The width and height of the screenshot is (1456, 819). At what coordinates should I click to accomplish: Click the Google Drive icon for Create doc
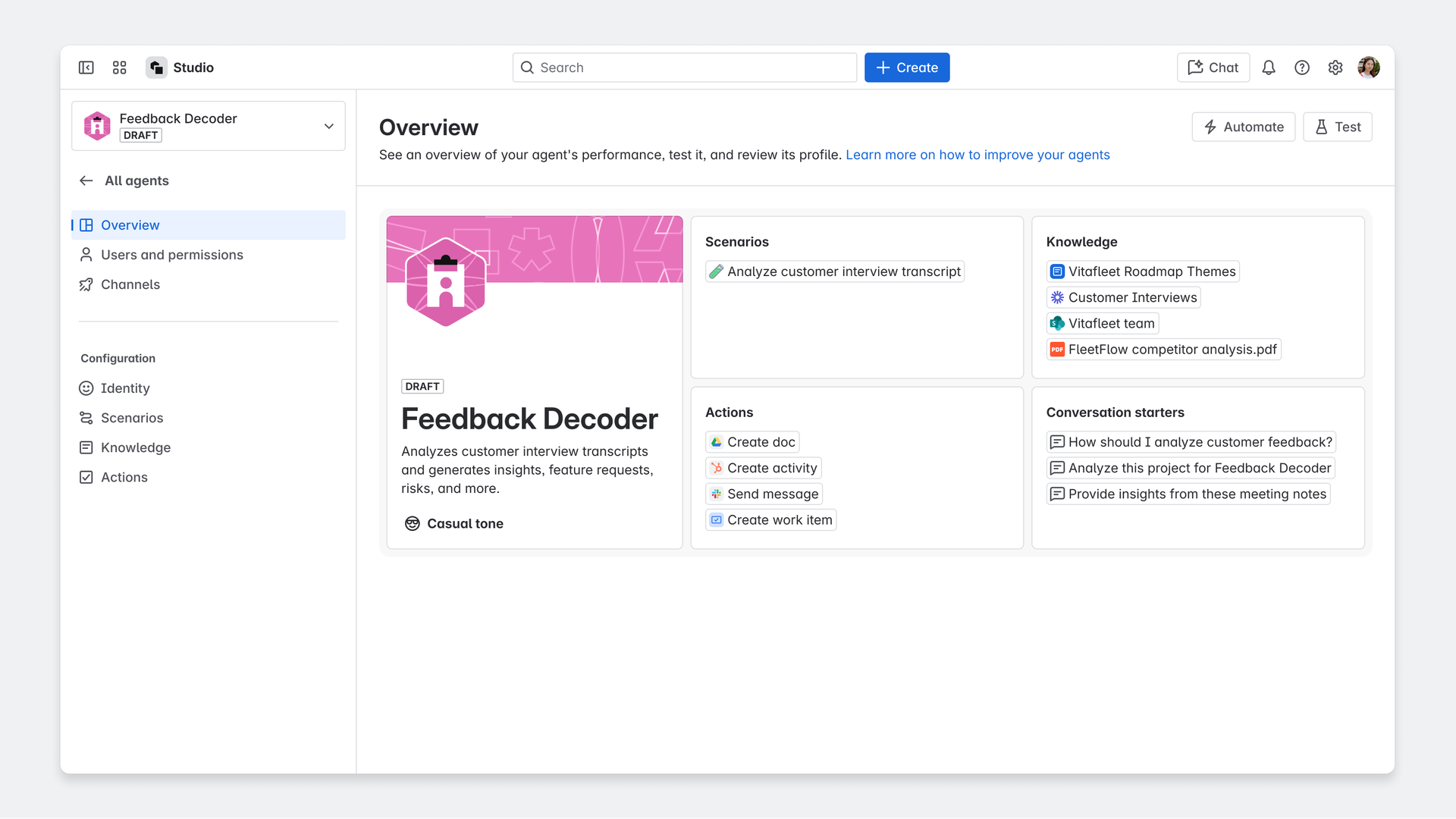coord(717,442)
